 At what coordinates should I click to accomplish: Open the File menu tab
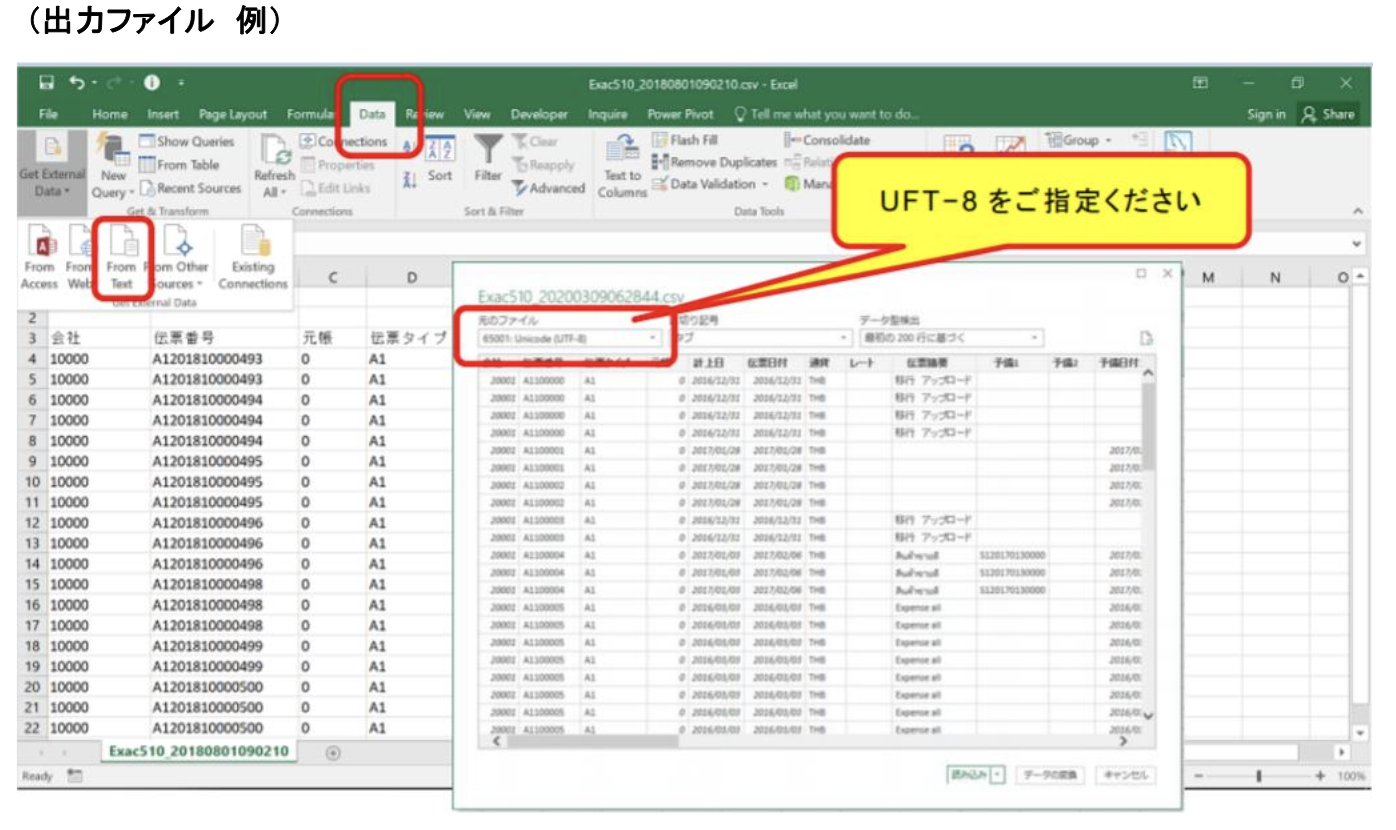click(x=48, y=114)
